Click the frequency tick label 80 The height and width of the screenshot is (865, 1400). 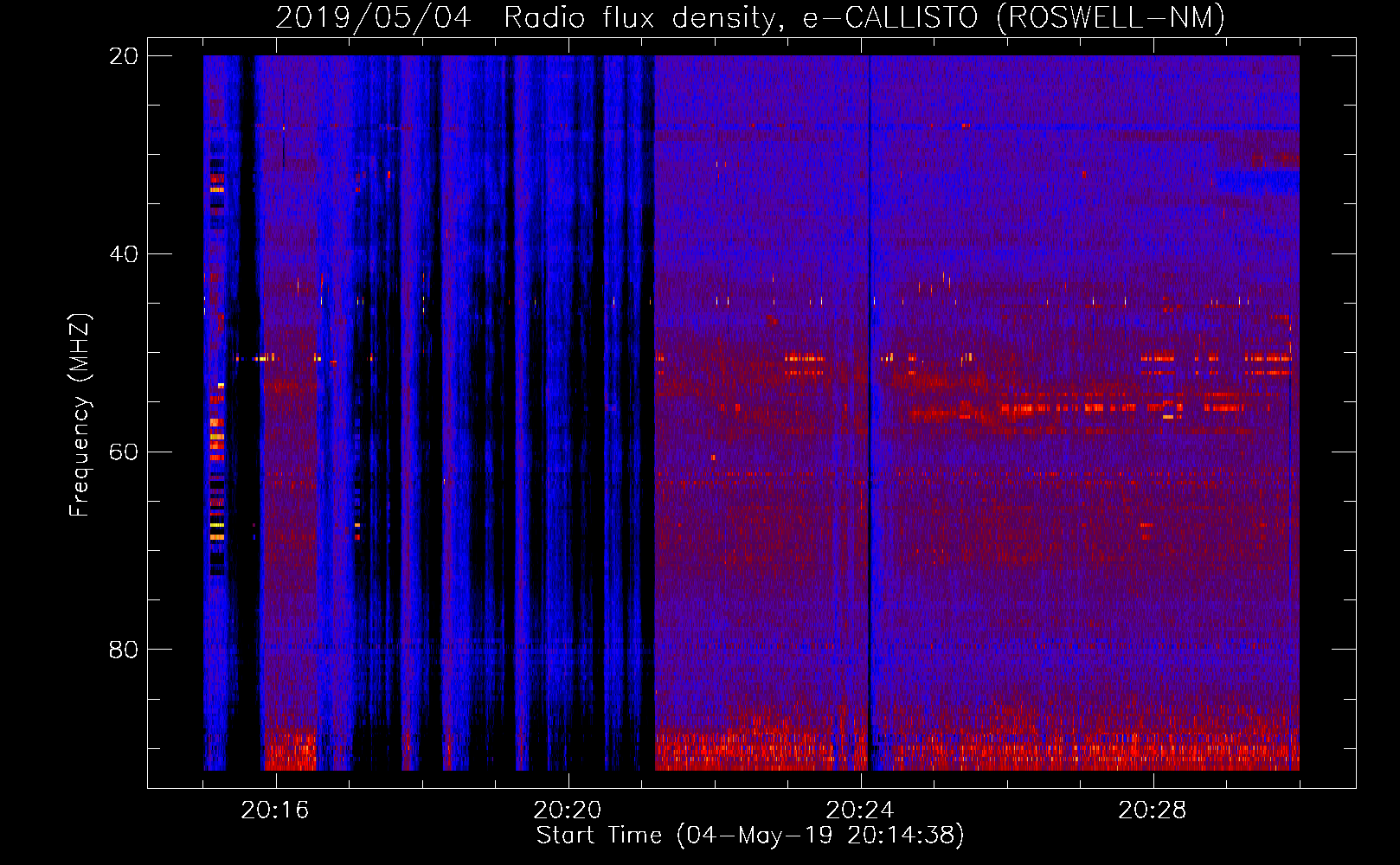(124, 650)
